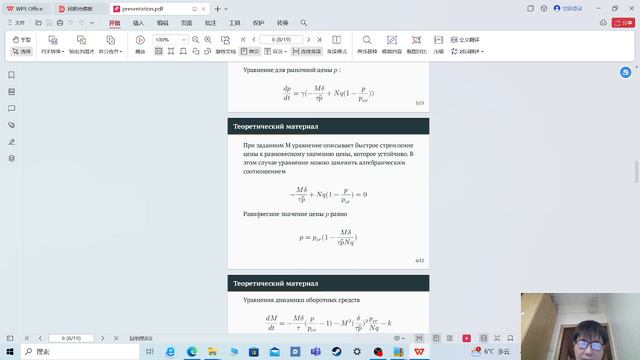
Task: Click the print quick access icon
Action: coord(60,23)
